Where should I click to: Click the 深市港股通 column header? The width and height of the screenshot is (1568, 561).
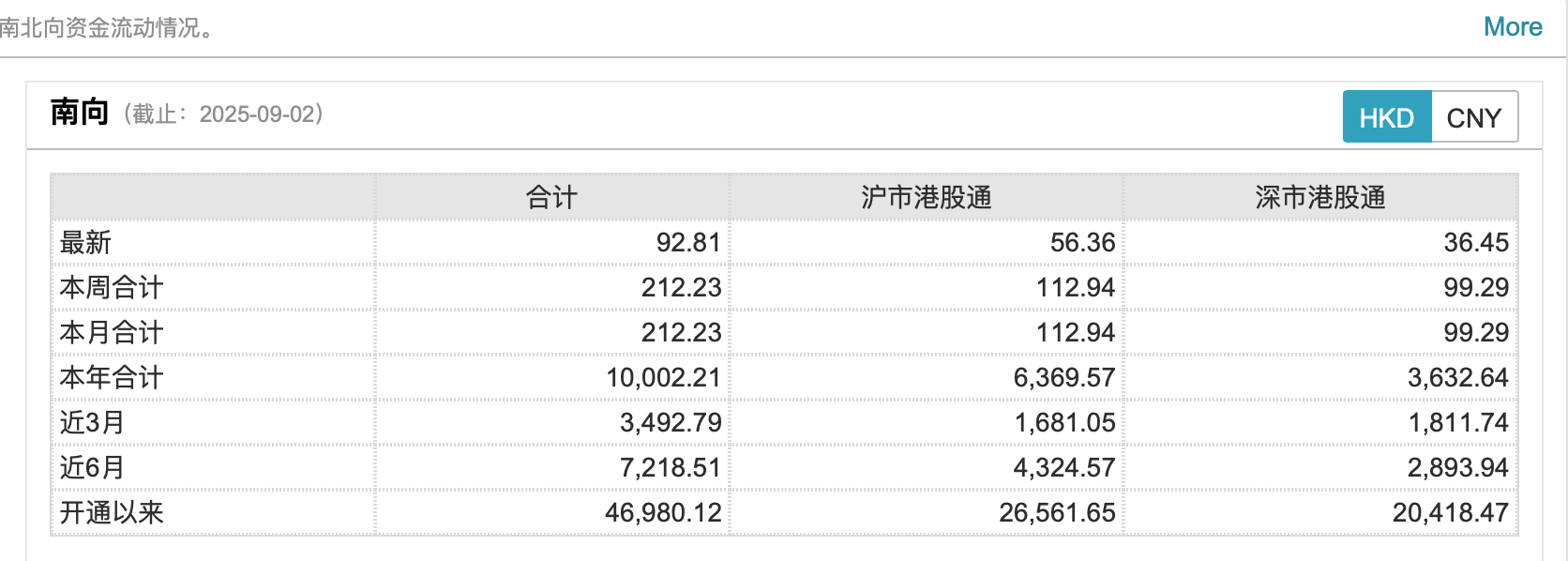pyautogui.click(x=1319, y=197)
